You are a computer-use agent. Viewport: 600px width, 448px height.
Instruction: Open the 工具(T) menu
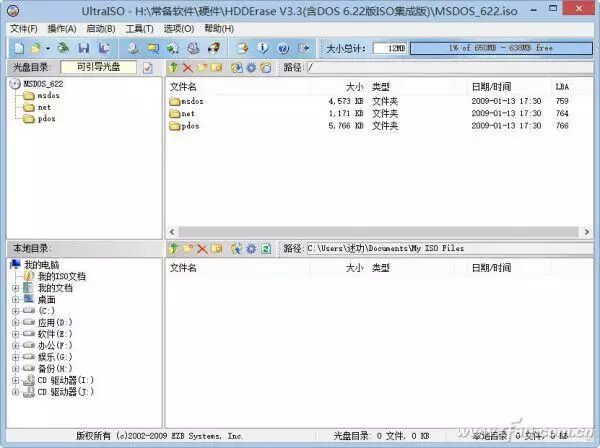139,29
